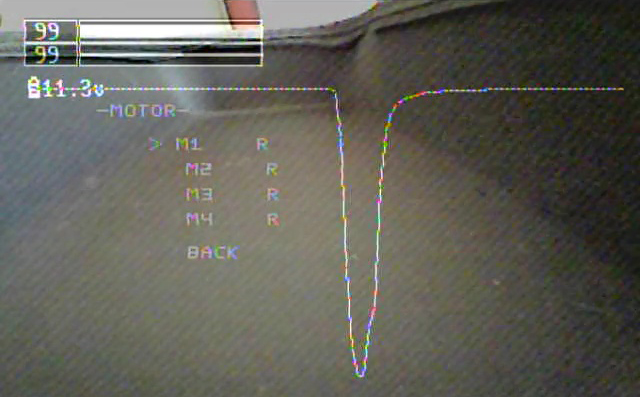
Task: Select the arrow cursor next to M1
Action: pos(155,144)
